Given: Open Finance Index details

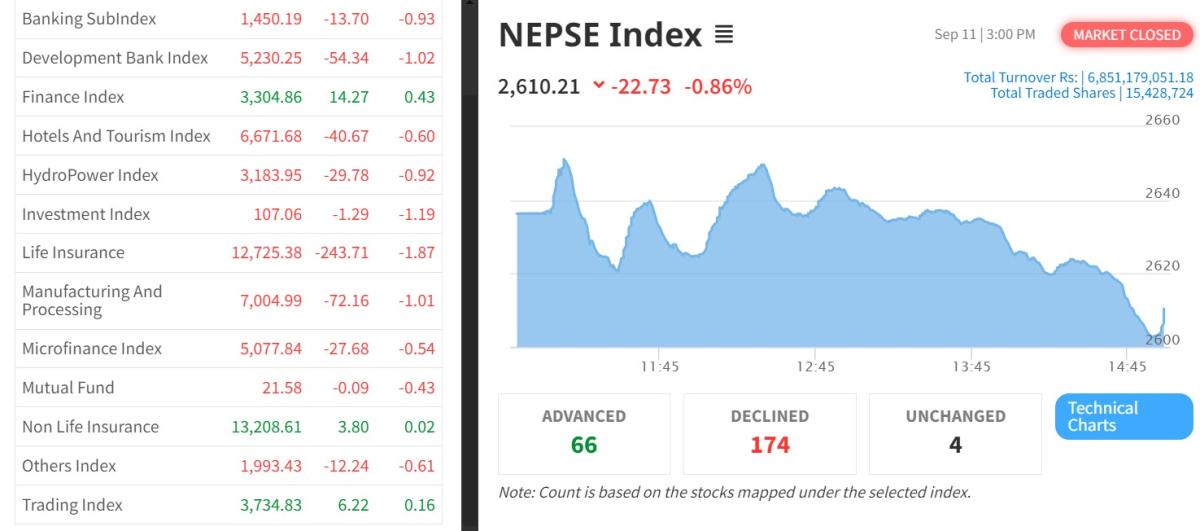Looking at the screenshot, I should click(x=73, y=97).
